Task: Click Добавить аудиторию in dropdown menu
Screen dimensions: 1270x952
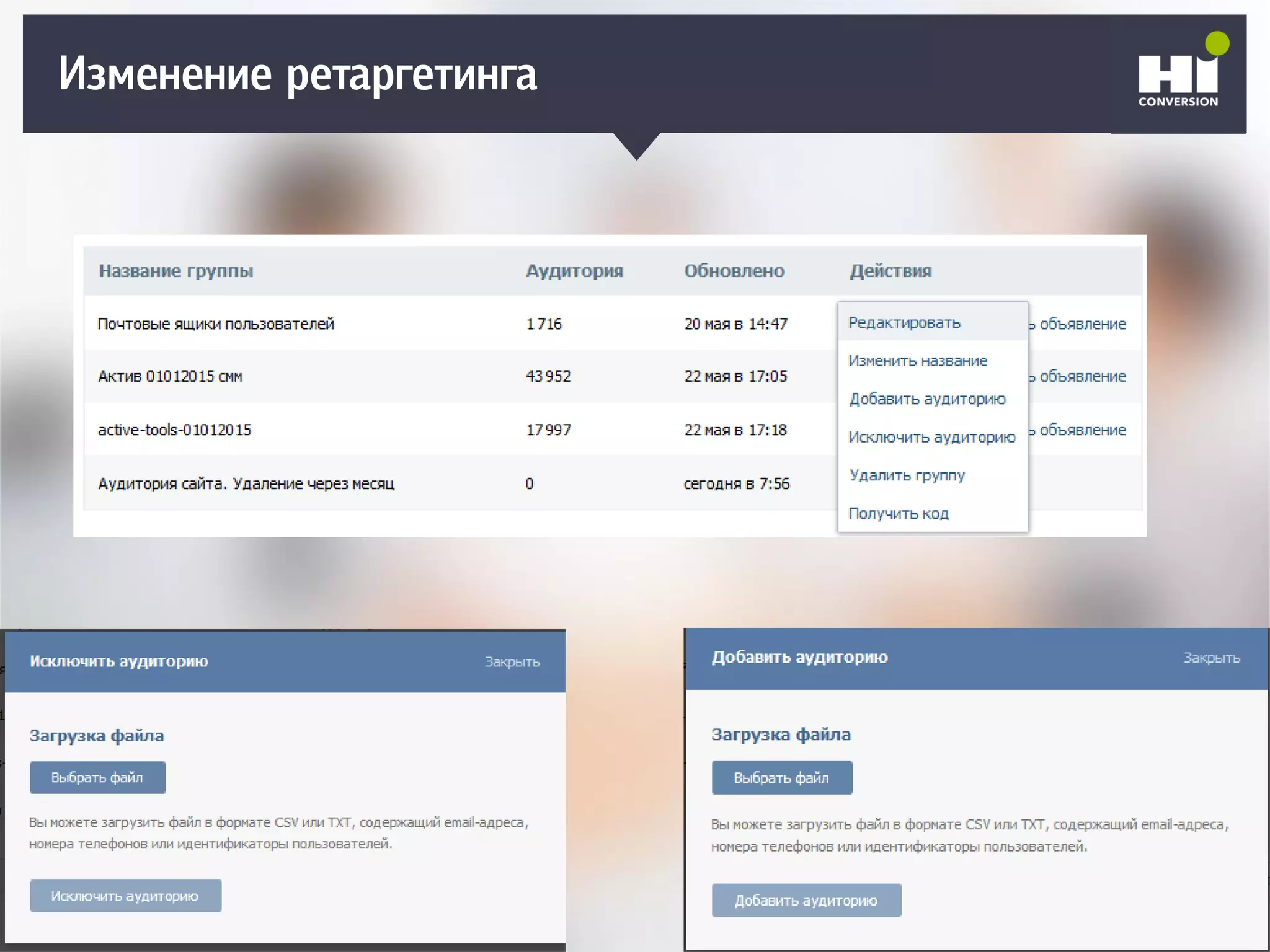Action: coord(927,399)
